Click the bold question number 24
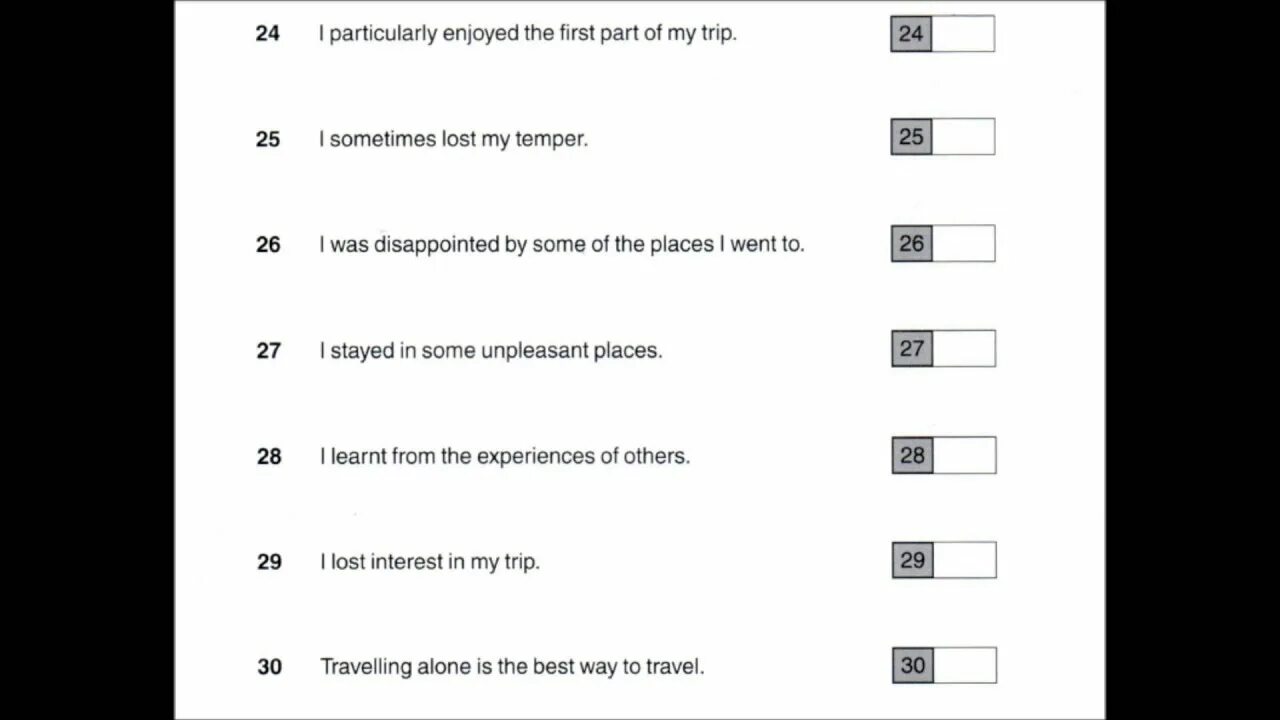The image size is (1280, 720). click(x=268, y=33)
